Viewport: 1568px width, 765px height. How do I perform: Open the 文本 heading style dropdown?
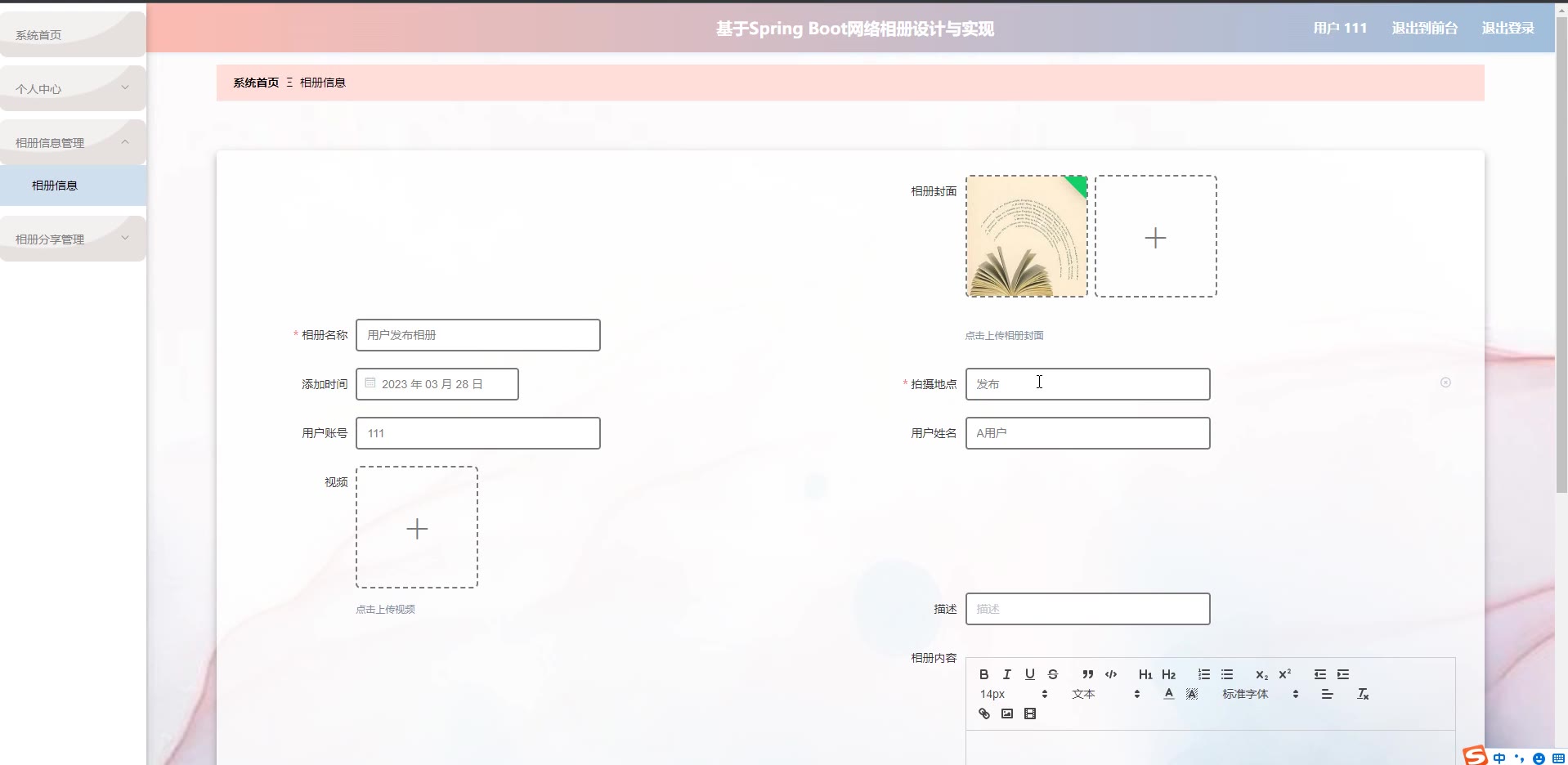click(x=1105, y=694)
